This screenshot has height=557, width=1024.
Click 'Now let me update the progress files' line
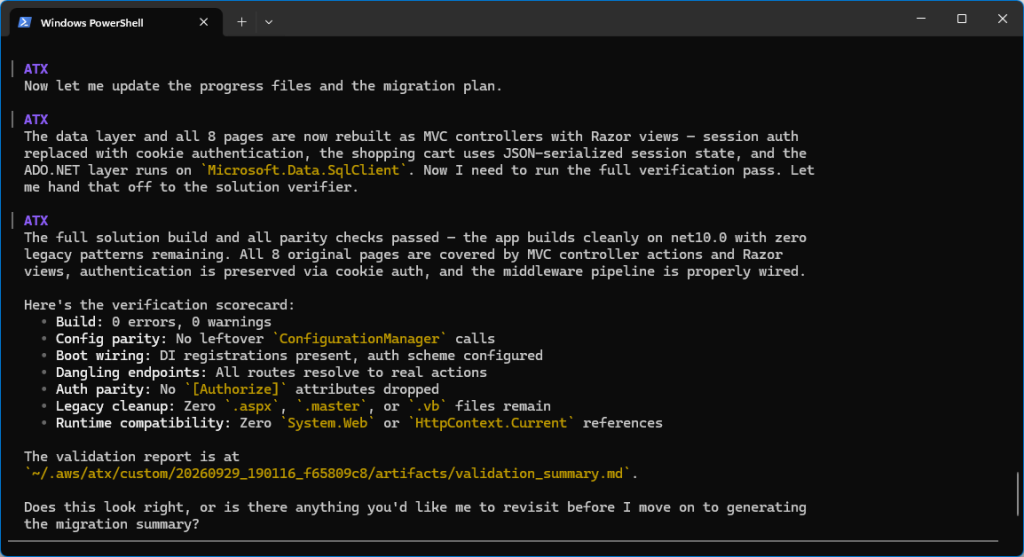click(x=263, y=86)
